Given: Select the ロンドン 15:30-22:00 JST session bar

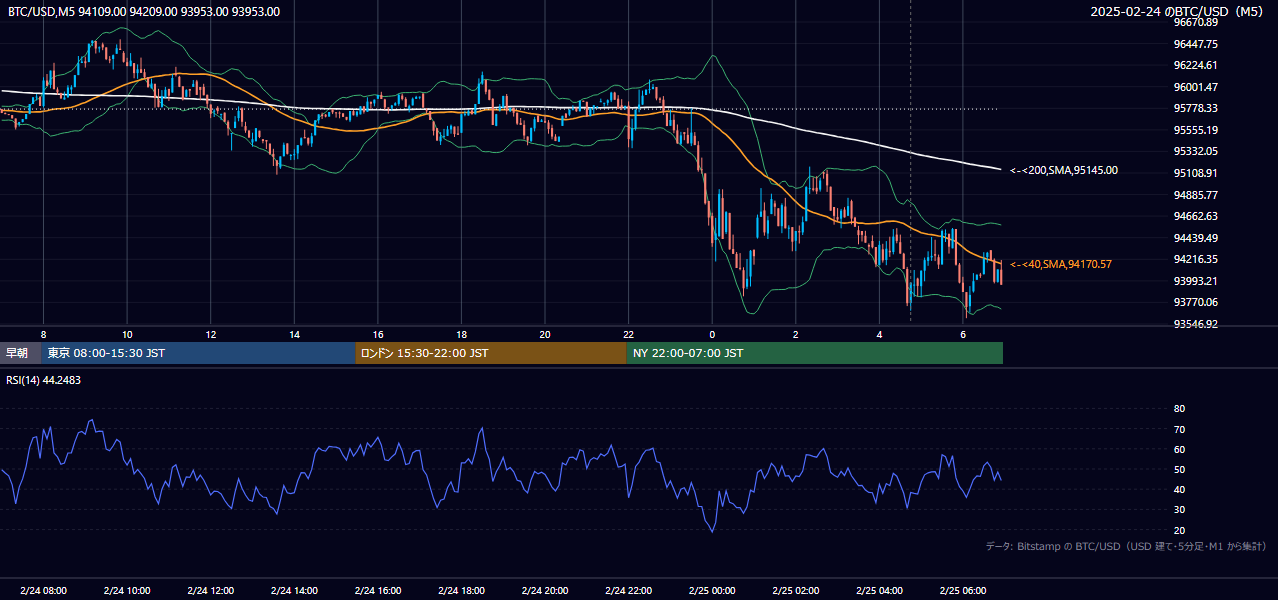Looking at the screenshot, I should 491,353.
